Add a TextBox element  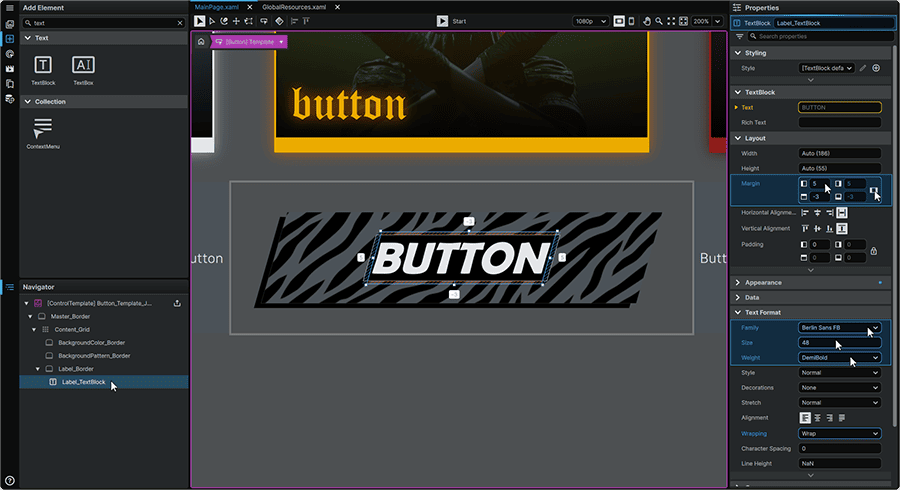pos(83,70)
